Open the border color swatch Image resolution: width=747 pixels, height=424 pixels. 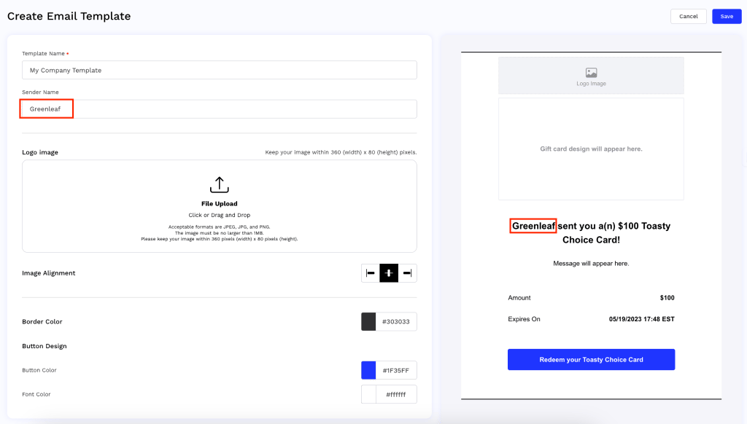[x=369, y=322]
